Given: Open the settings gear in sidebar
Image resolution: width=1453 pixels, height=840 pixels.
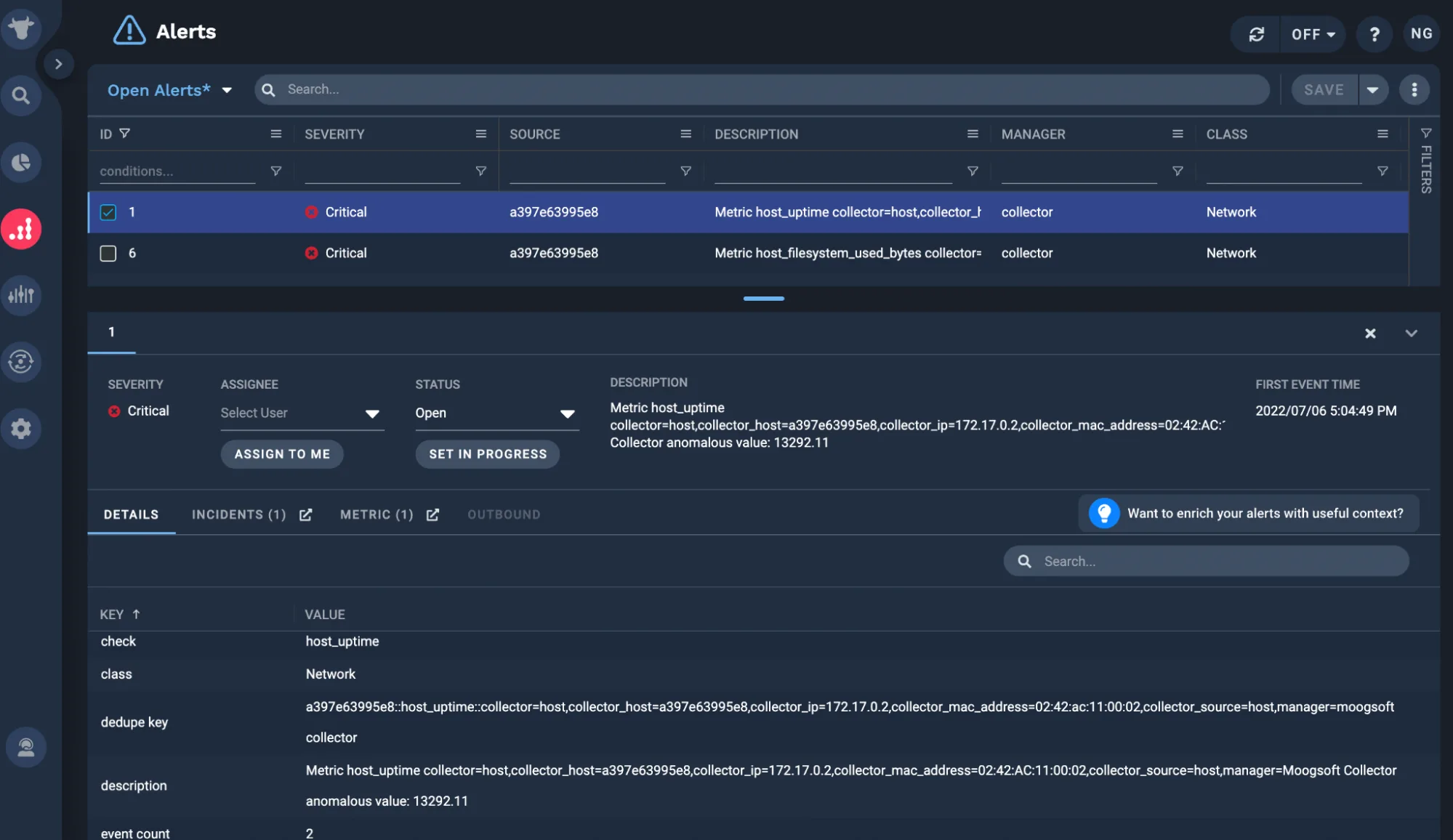Looking at the screenshot, I should tap(21, 428).
